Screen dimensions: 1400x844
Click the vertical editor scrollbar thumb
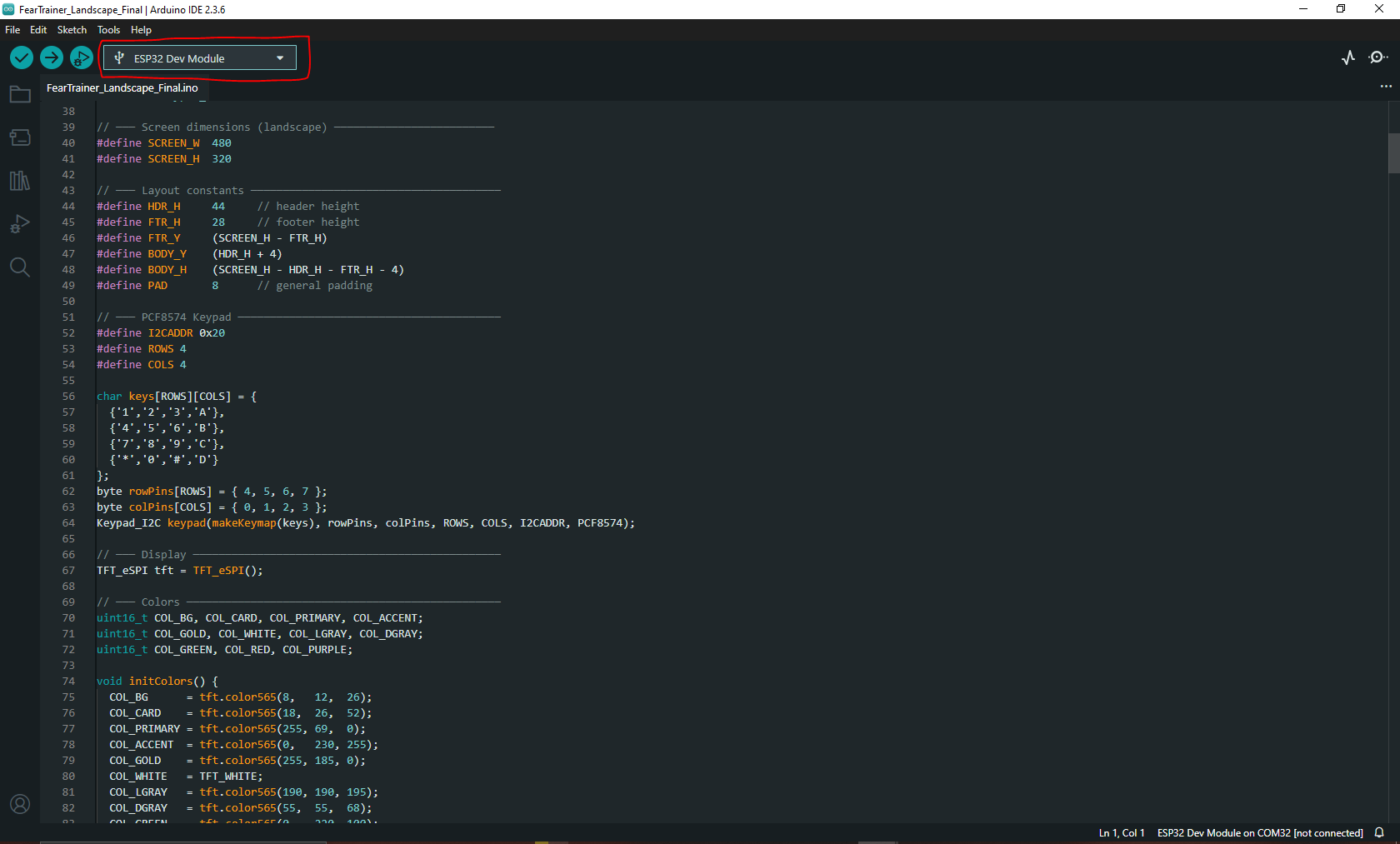point(1393,152)
